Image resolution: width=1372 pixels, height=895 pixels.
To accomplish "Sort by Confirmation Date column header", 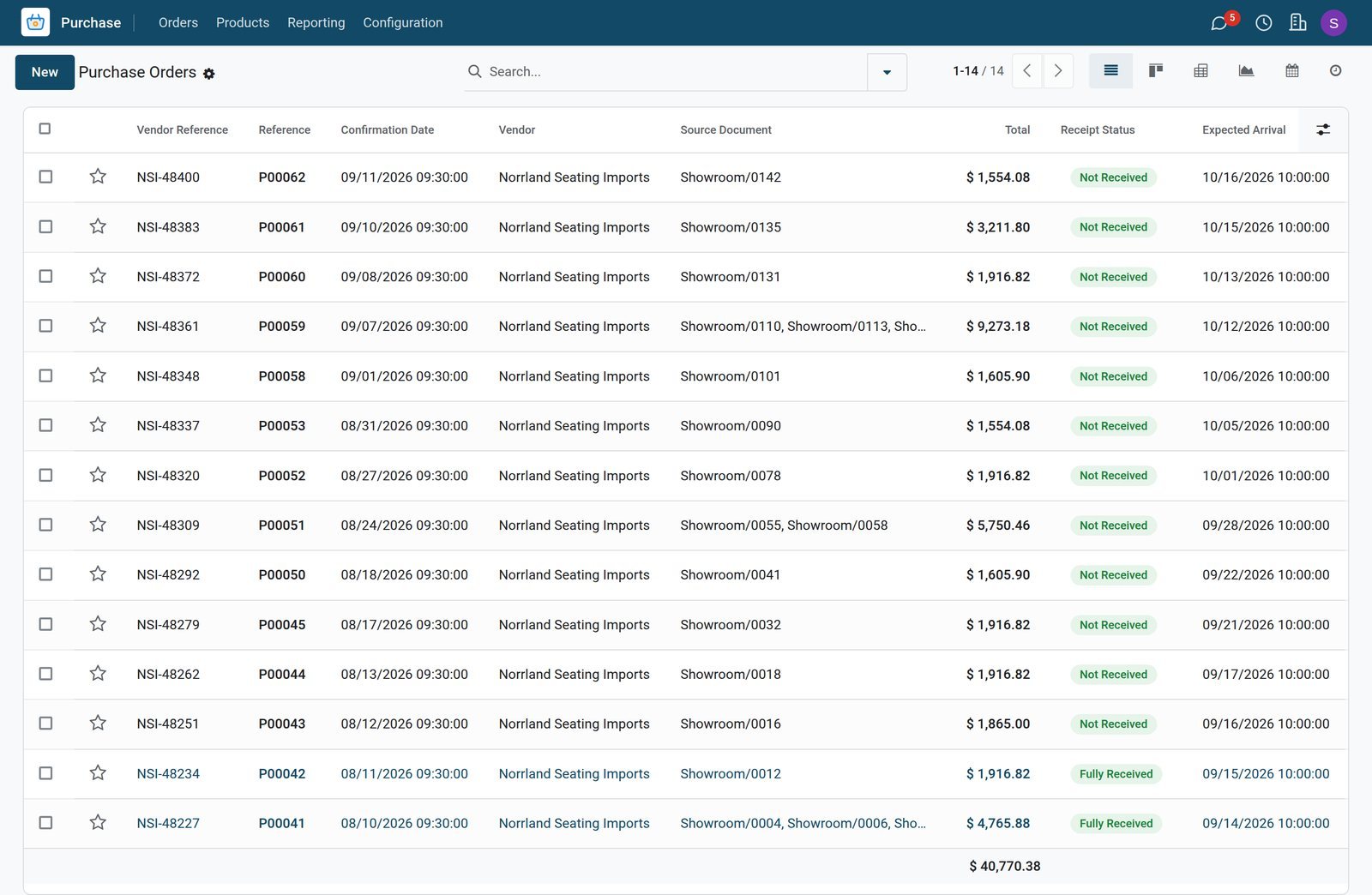I will tap(388, 129).
